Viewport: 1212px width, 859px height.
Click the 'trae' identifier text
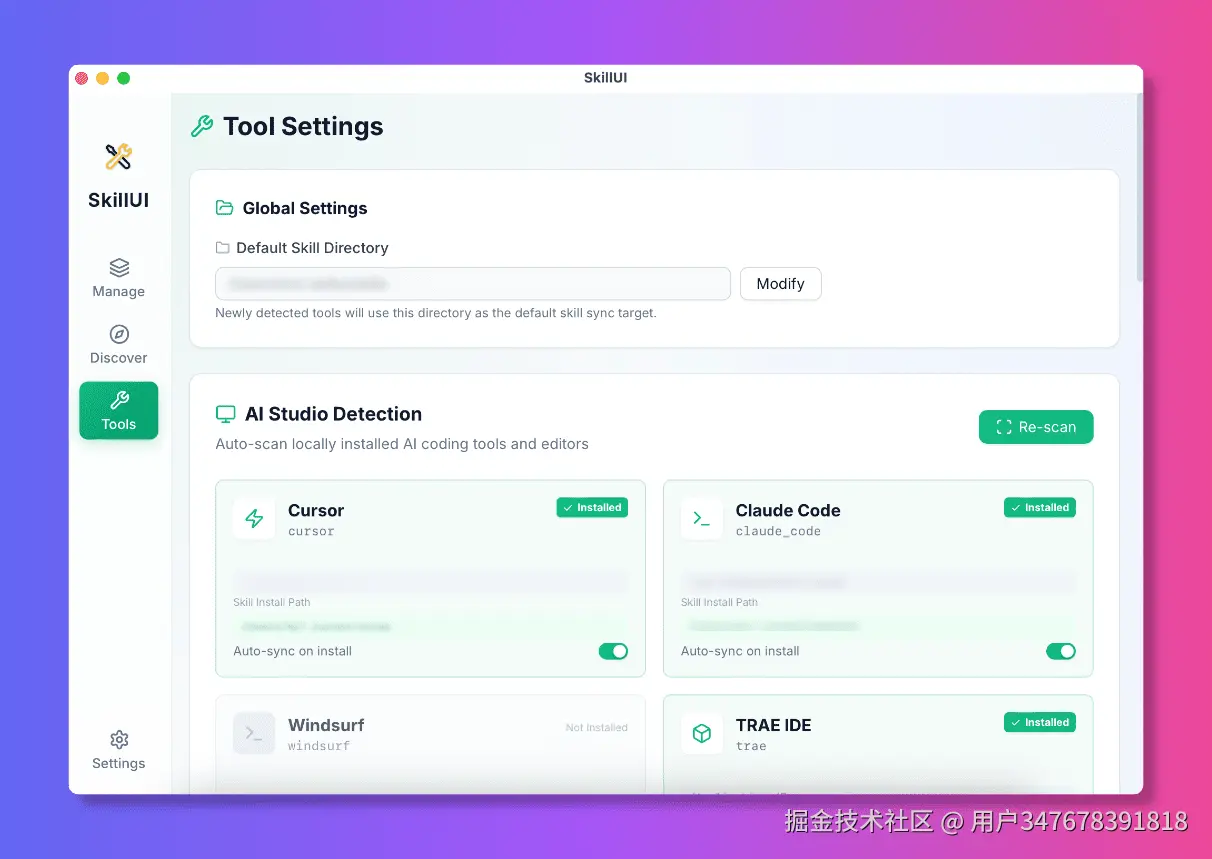(x=751, y=746)
